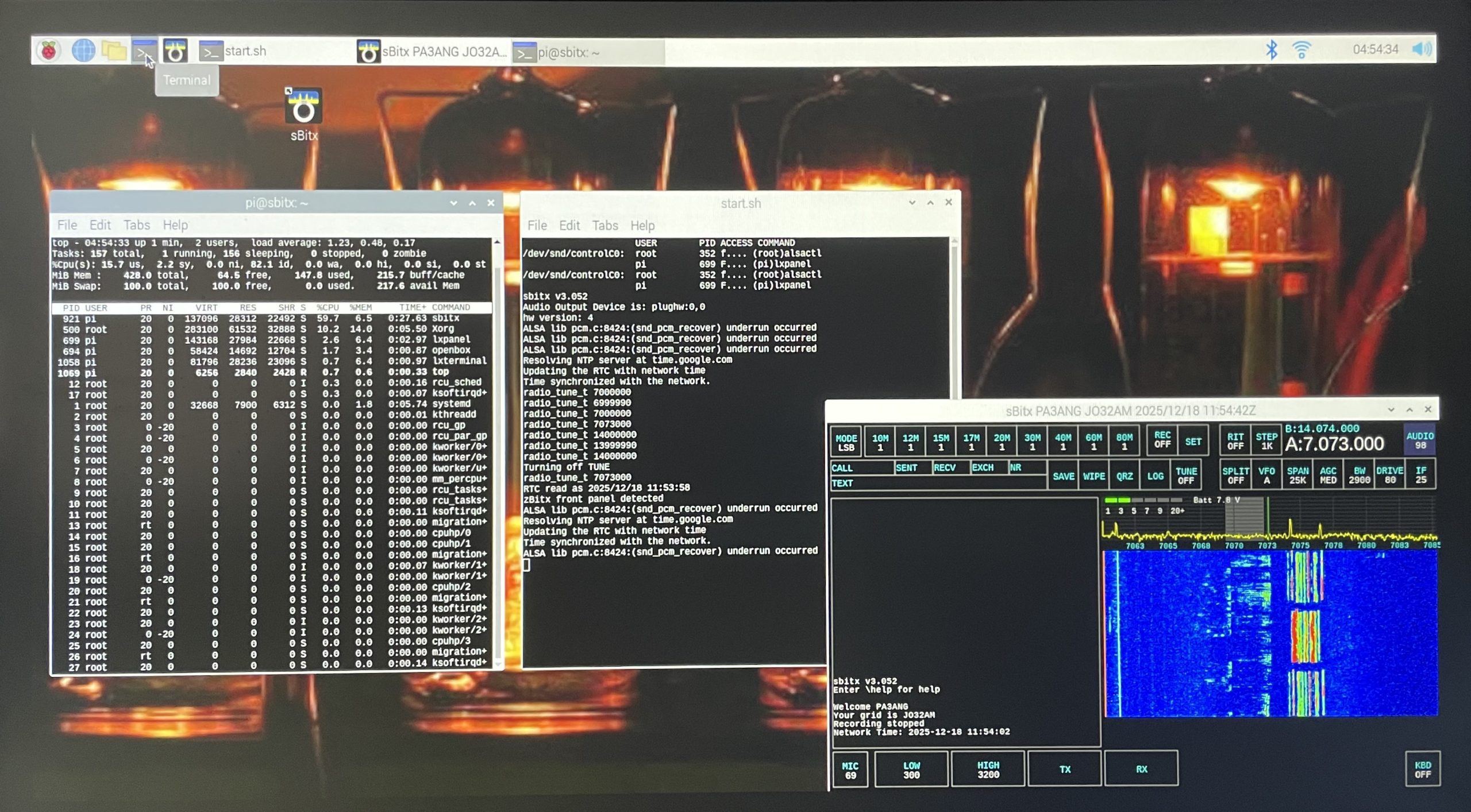Screen dimensions: 1471x812
Task: Toggle the REC OFF recording button
Action: point(1162,440)
